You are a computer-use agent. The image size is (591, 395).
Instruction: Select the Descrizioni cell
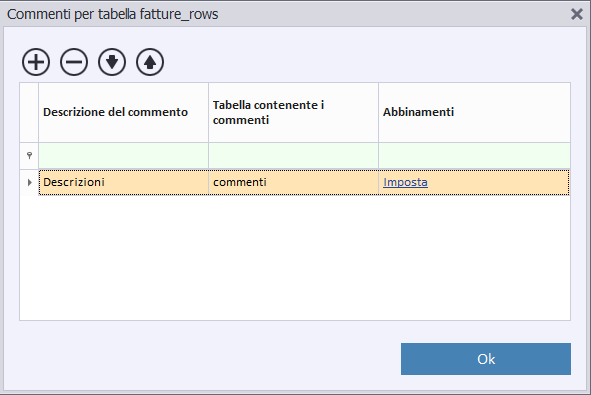pos(123,182)
